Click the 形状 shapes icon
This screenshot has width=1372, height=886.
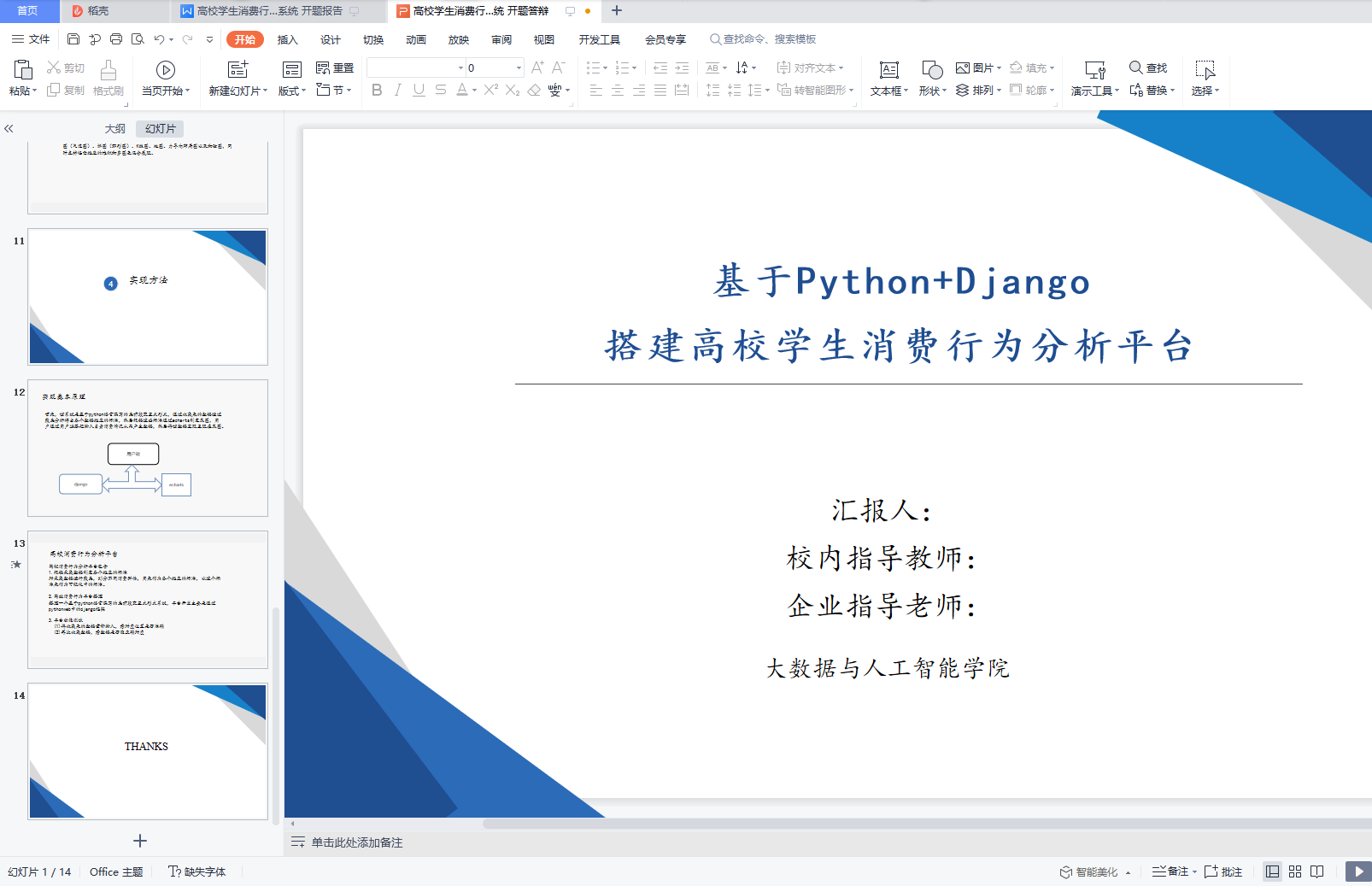[x=932, y=69]
